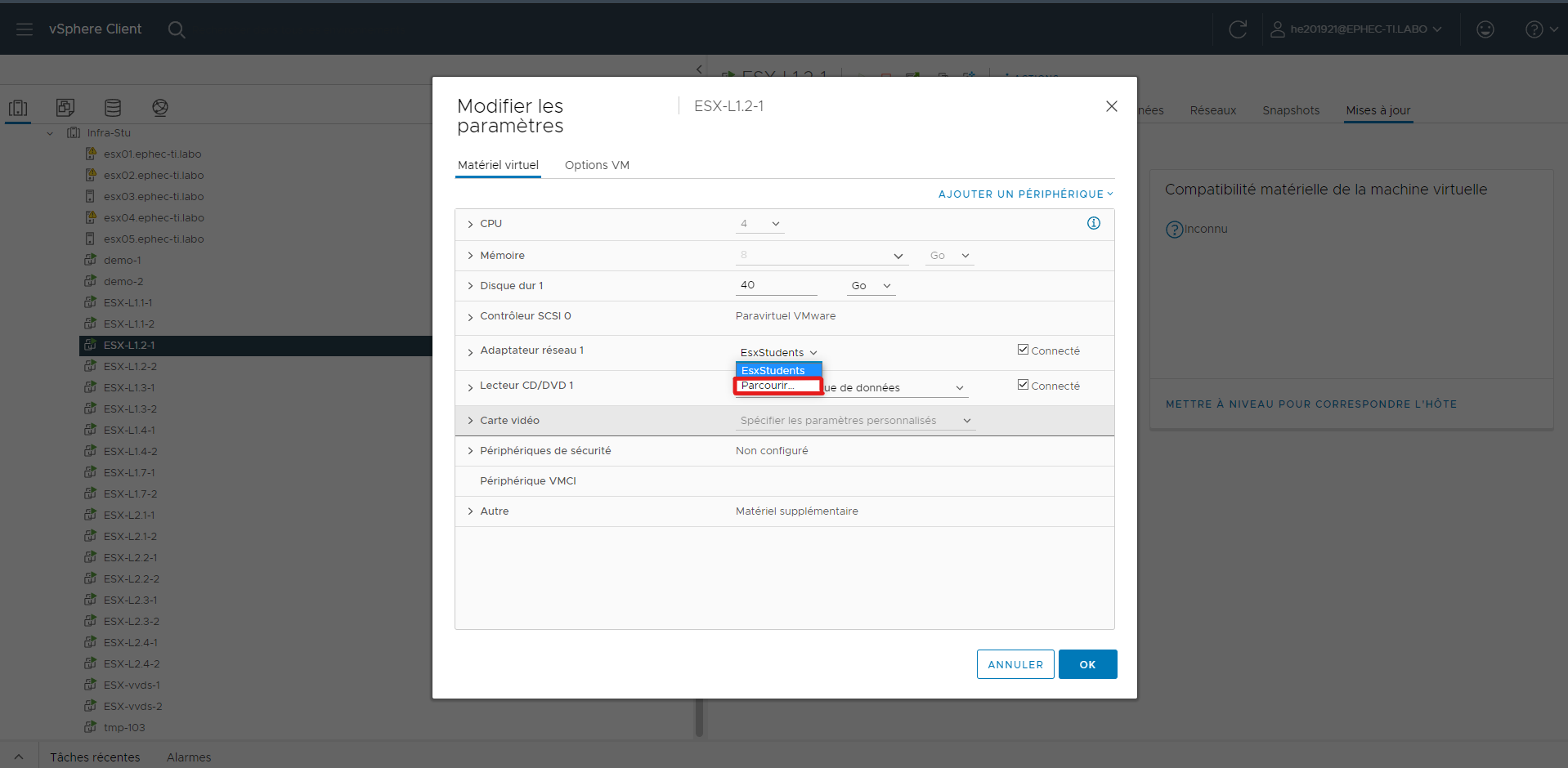Select the Matériel virtuel tab
Image resolution: width=1568 pixels, height=768 pixels.
498,165
